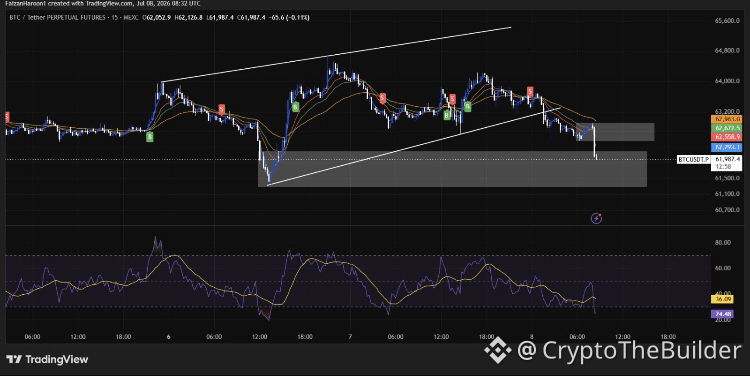Click the 64,800.0 price axis label

[727, 51]
